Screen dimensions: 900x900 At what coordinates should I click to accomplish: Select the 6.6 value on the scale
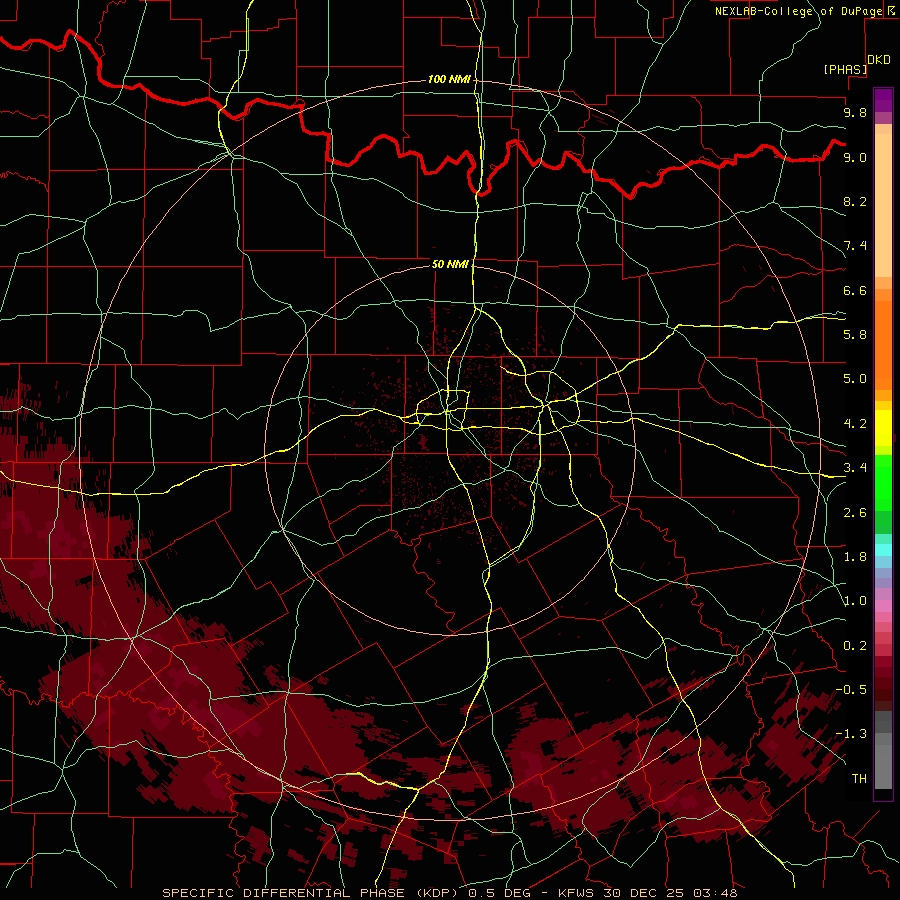pyautogui.click(x=855, y=290)
